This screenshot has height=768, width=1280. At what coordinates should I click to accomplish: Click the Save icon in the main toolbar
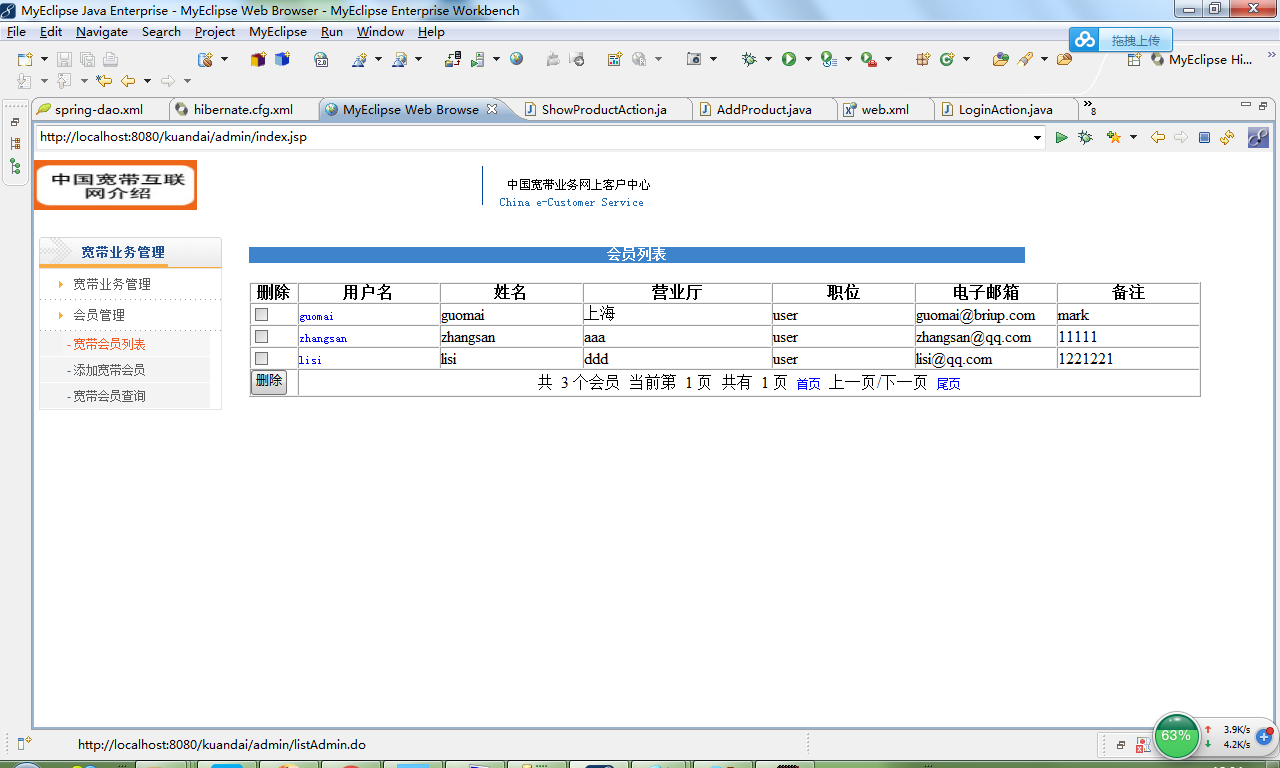click(63, 60)
